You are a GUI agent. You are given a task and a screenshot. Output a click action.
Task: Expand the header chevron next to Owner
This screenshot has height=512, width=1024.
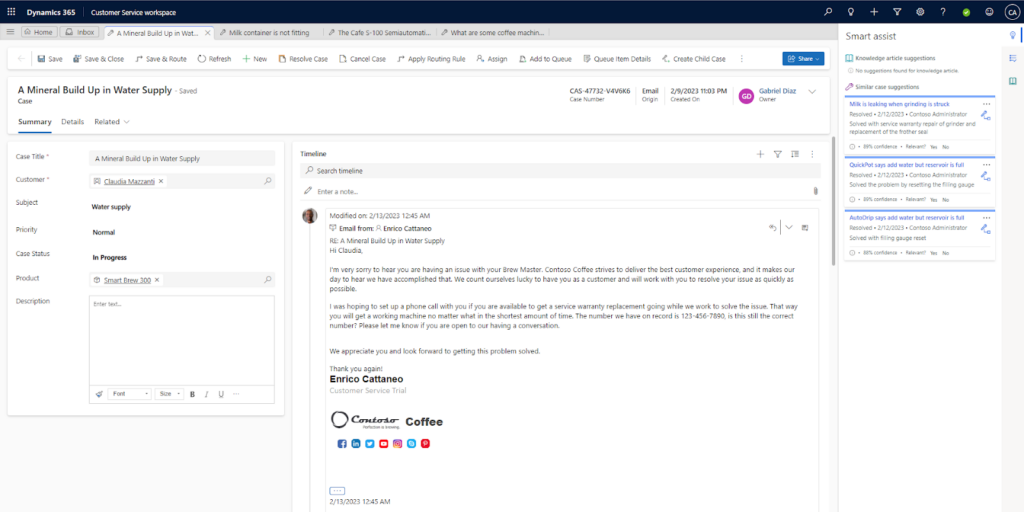812,92
